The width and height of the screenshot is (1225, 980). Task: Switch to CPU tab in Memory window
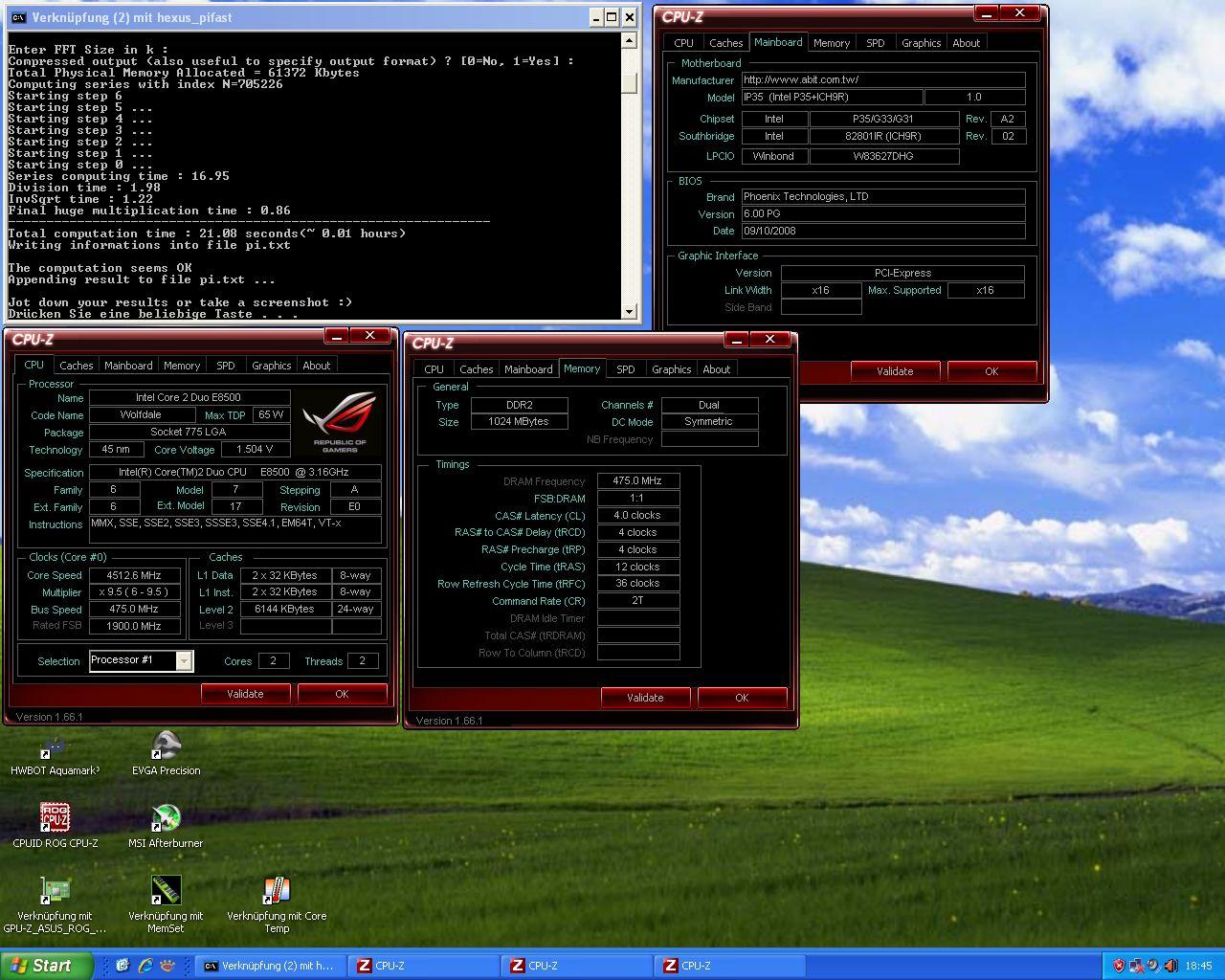click(434, 369)
